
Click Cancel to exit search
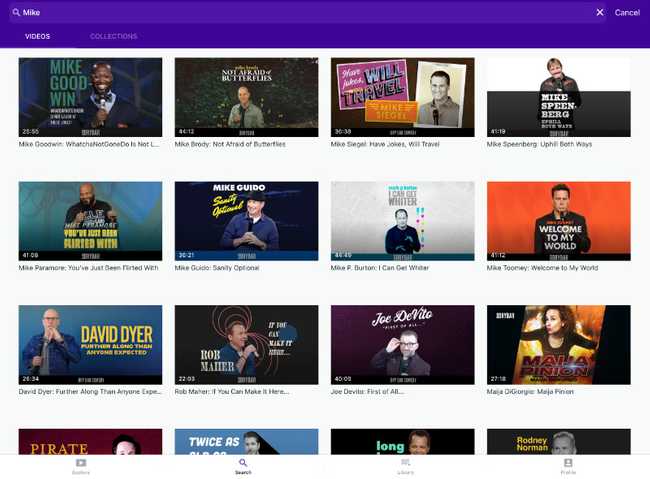pyautogui.click(x=627, y=12)
